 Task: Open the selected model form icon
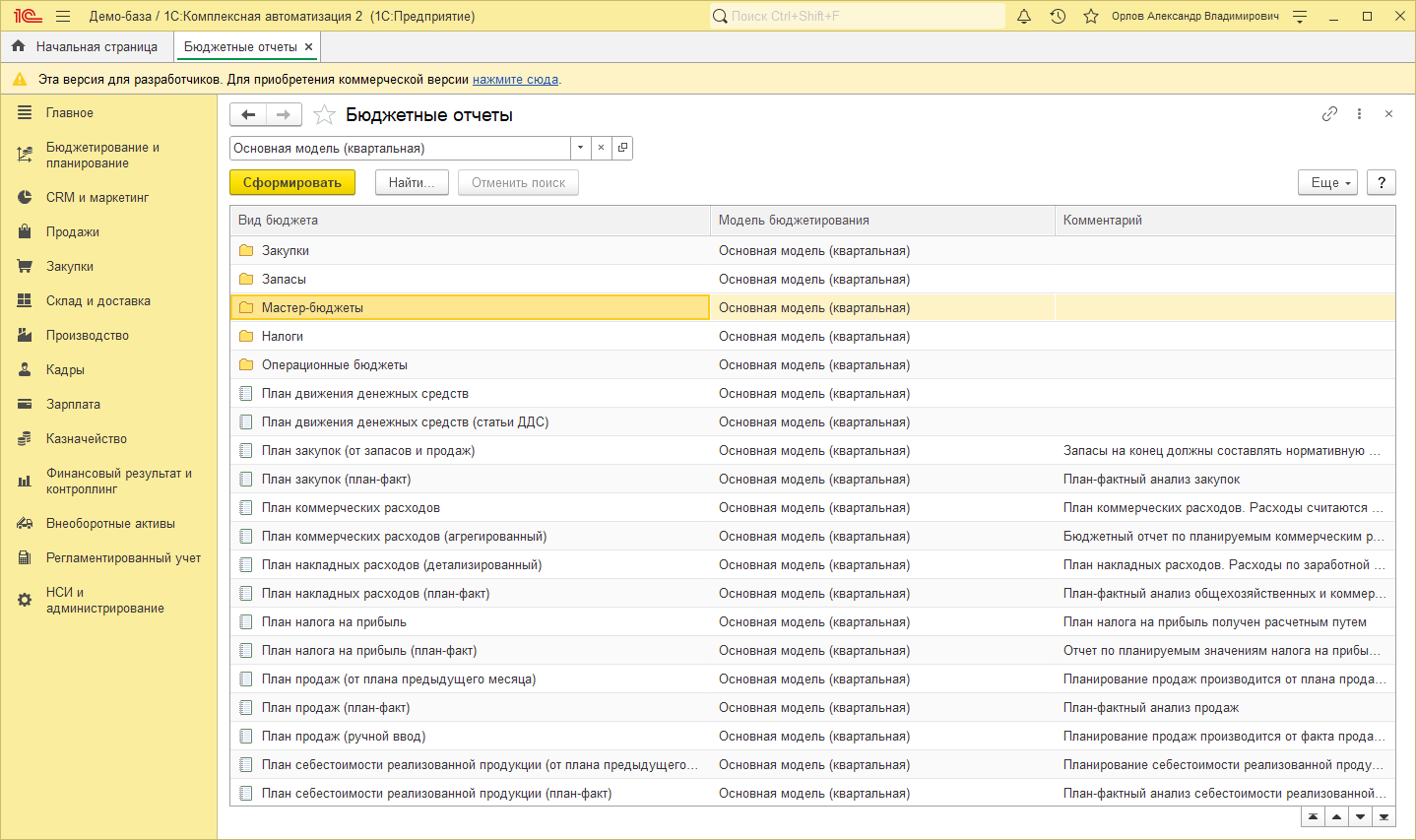pos(622,148)
